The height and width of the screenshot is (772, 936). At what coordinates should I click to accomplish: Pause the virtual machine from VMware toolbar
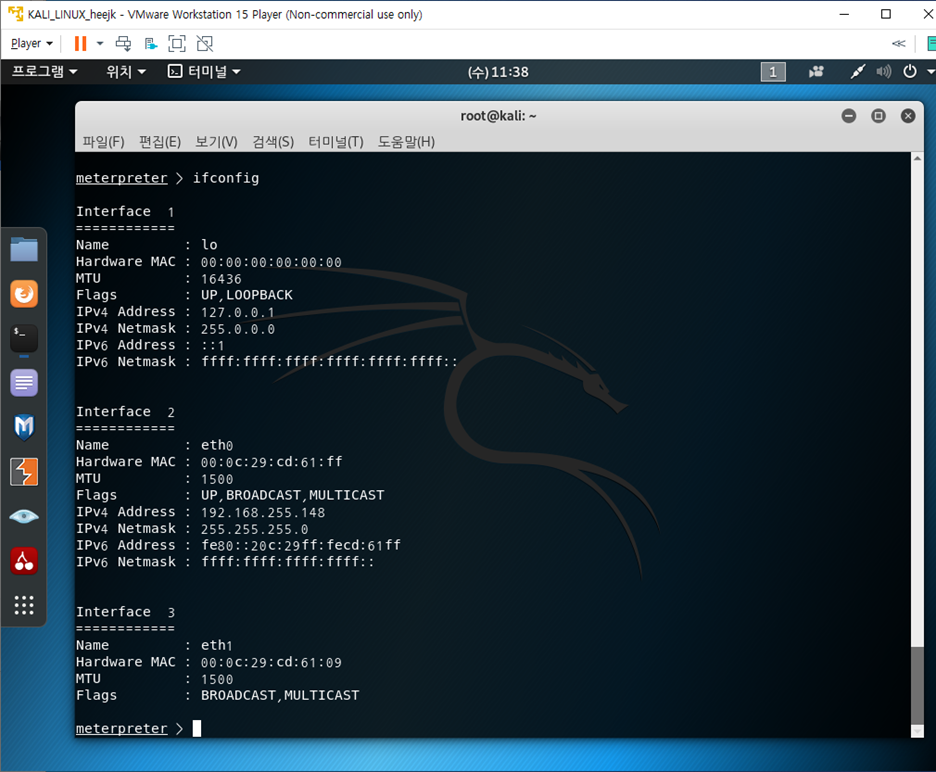[81, 44]
